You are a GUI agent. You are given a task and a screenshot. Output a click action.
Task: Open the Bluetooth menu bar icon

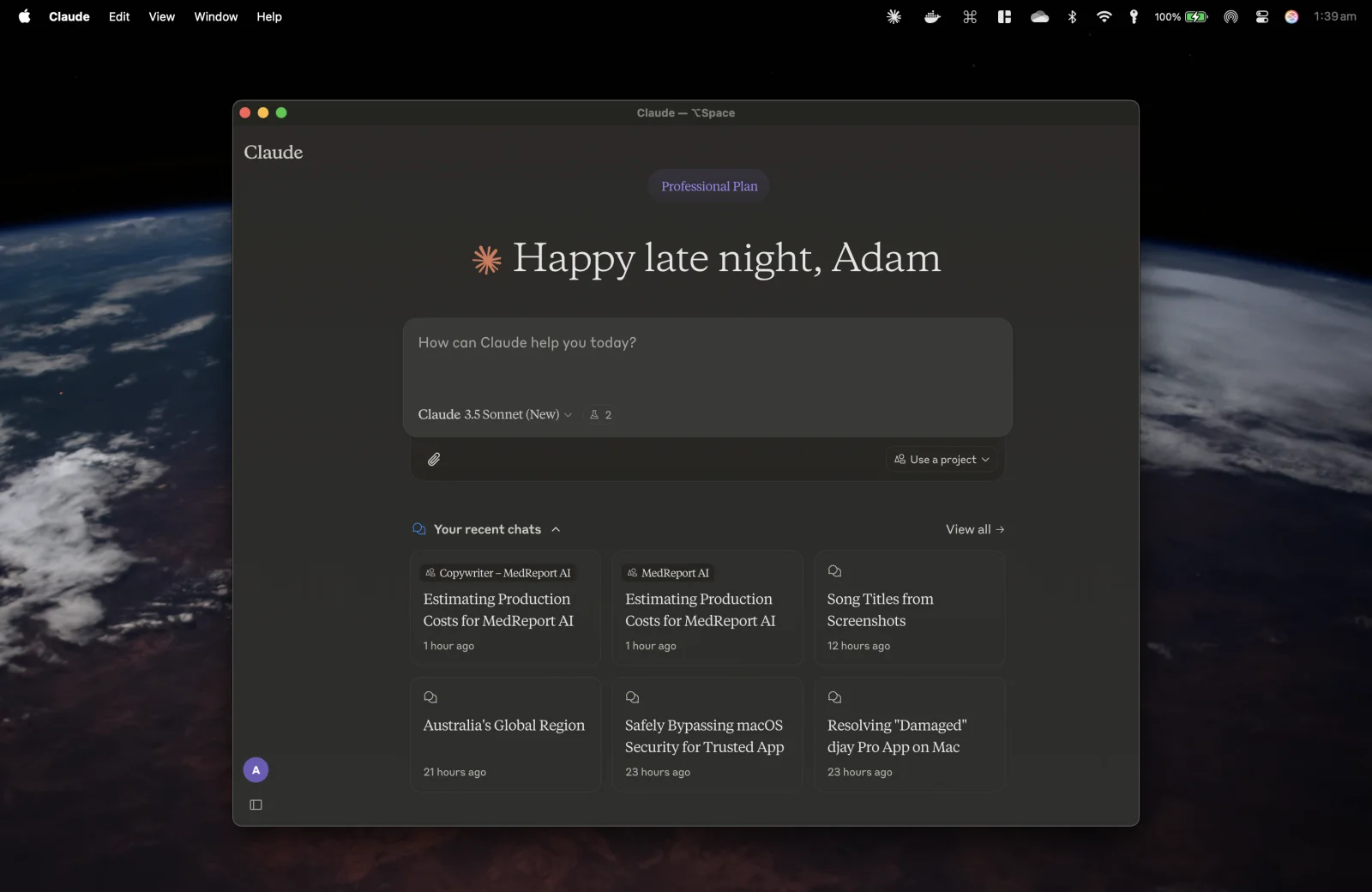point(1072,16)
